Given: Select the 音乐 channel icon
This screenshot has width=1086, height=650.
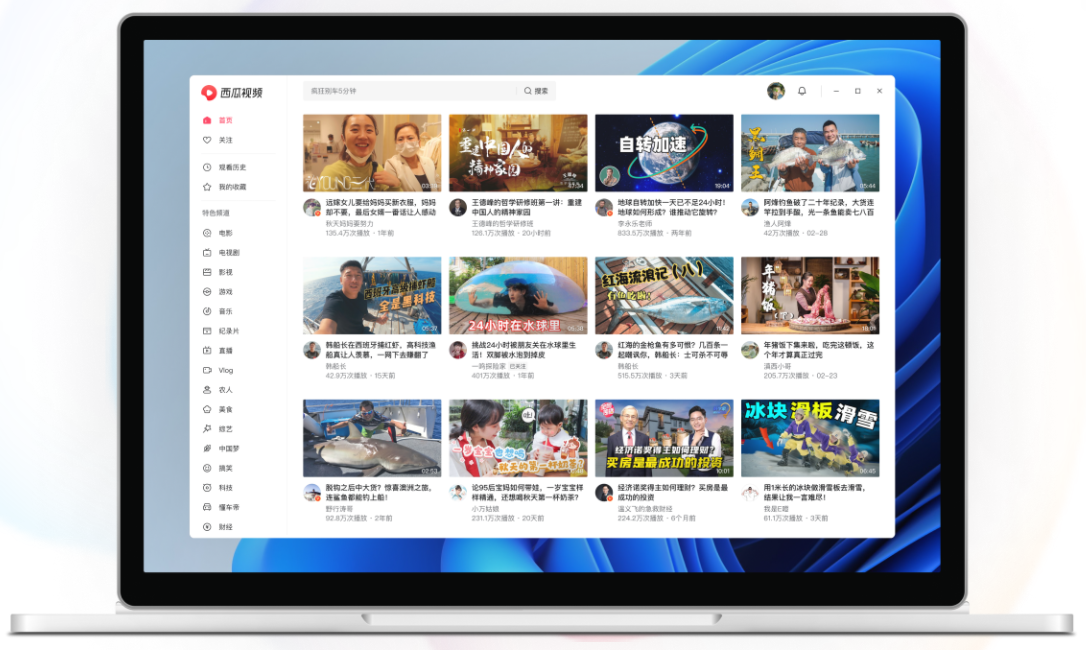Looking at the screenshot, I should pos(206,311).
